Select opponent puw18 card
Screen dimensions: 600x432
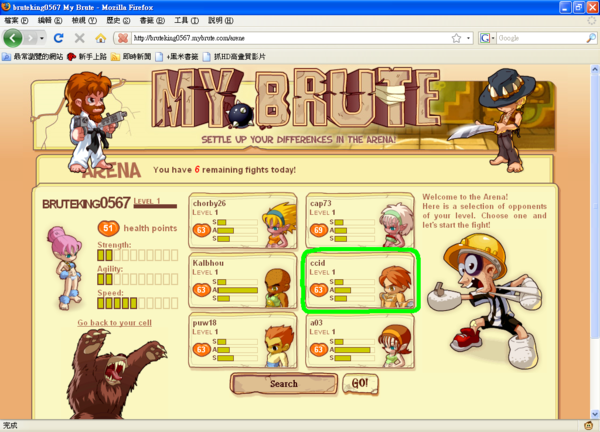(243, 340)
